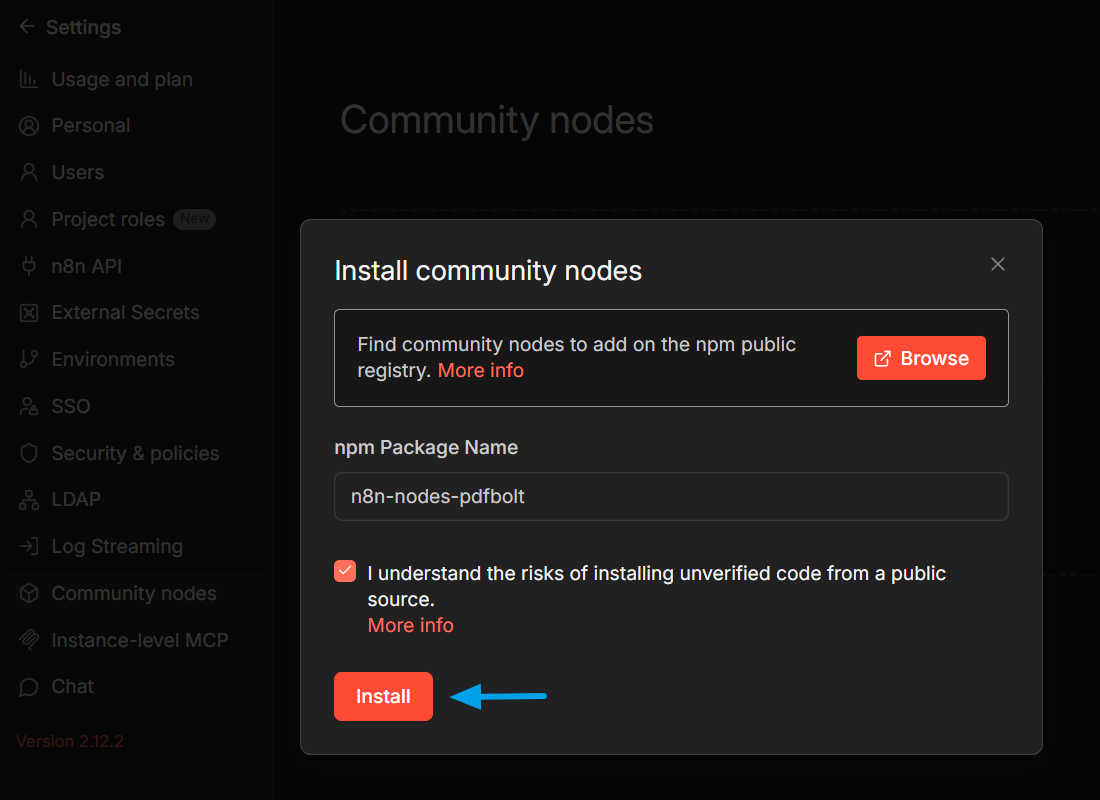The height and width of the screenshot is (800, 1100).
Task: Click the Browse button
Action: pos(921,357)
